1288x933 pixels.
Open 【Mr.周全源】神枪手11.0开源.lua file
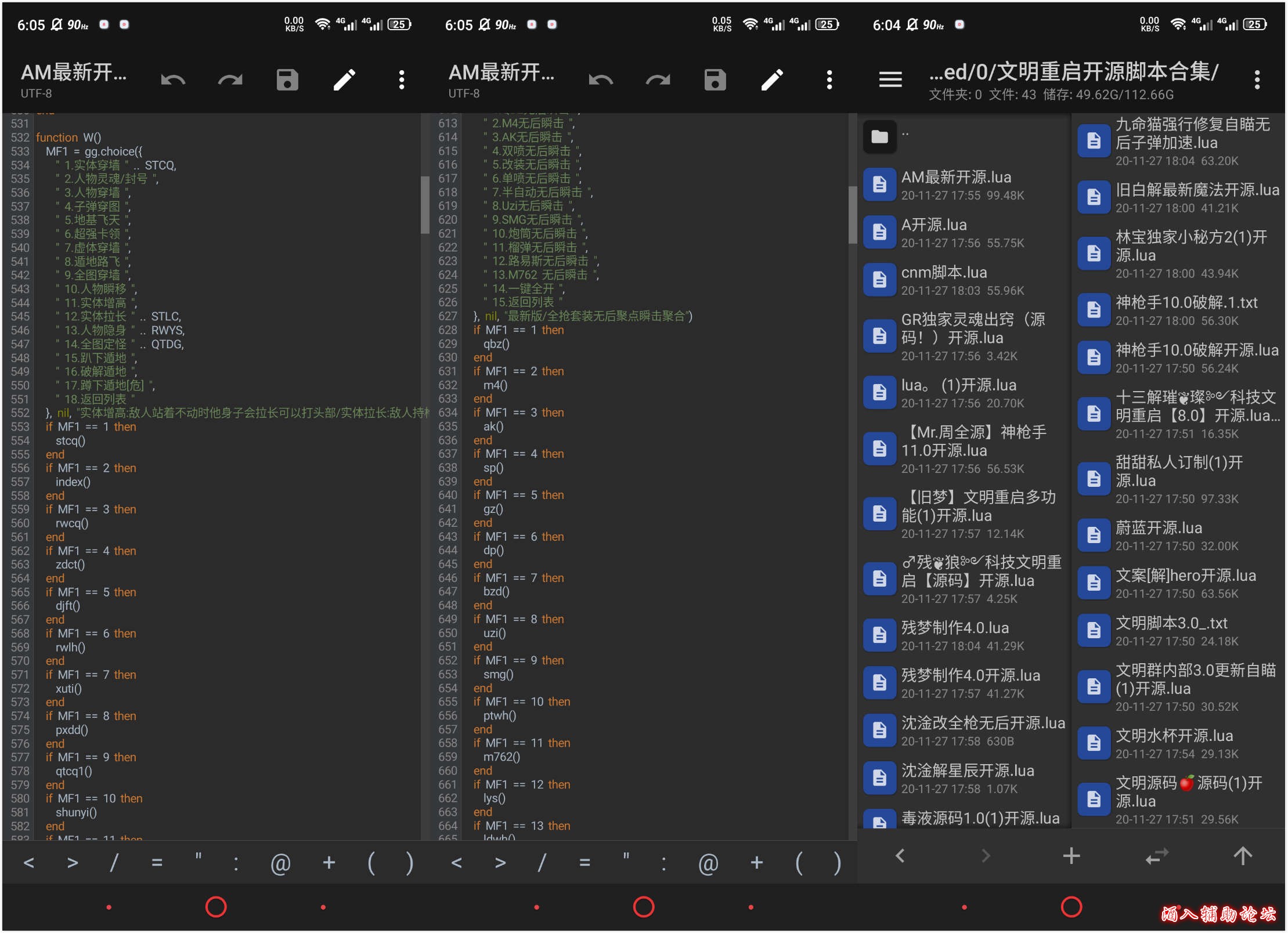pyautogui.click(x=964, y=449)
